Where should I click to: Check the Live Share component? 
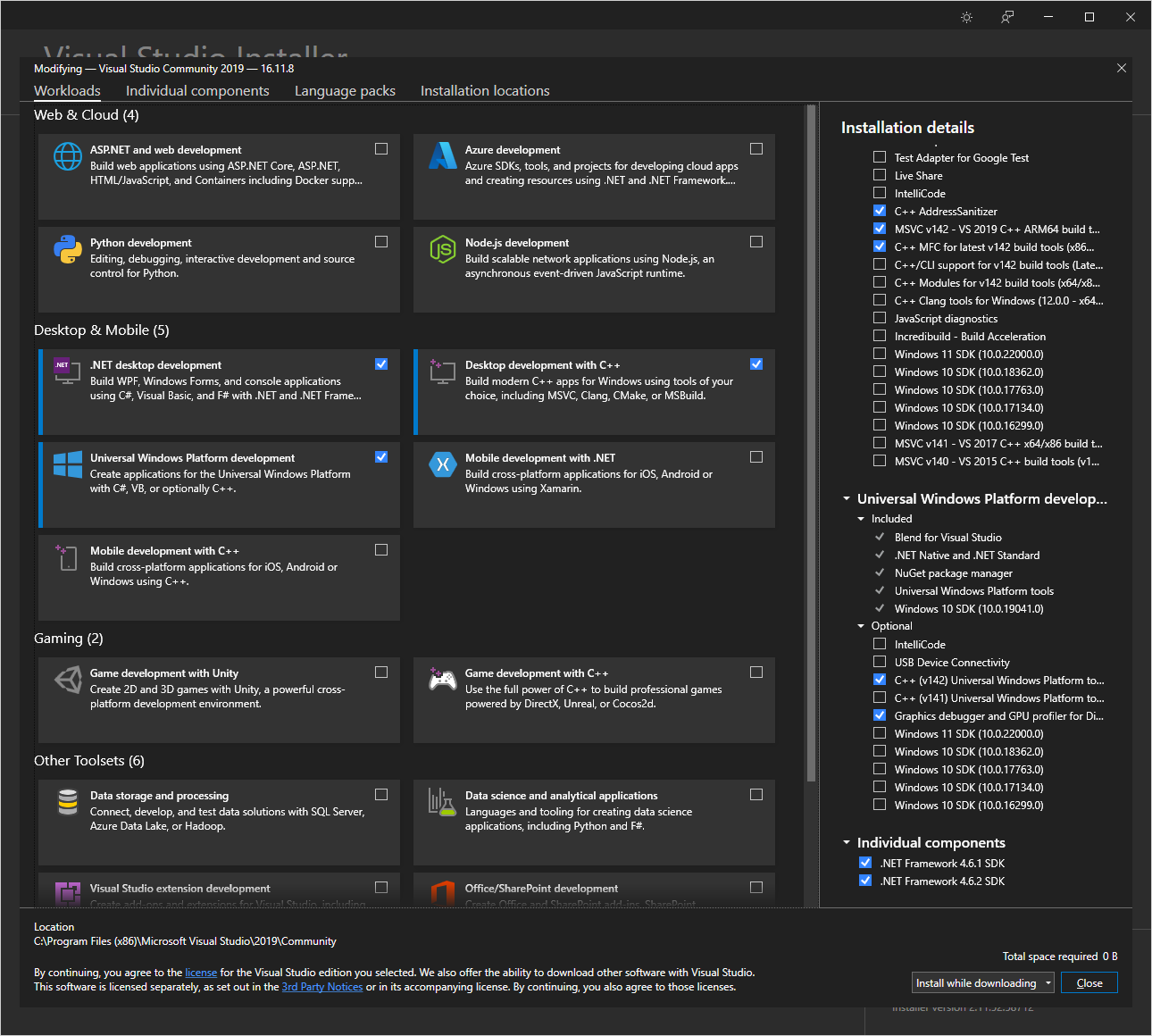click(x=880, y=175)
